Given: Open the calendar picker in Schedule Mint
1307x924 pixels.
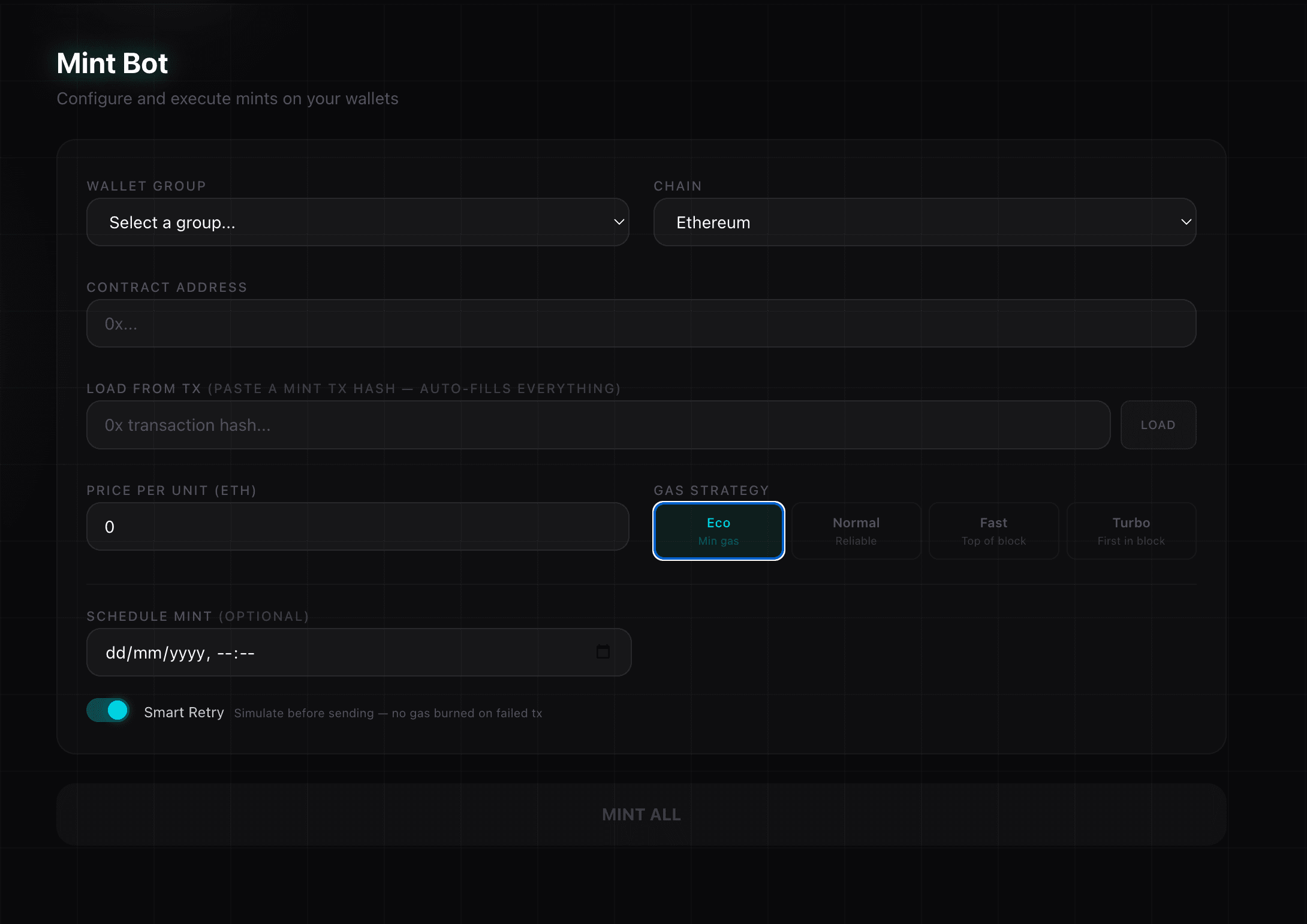Looking at the screenshot, I should (603, 652).
